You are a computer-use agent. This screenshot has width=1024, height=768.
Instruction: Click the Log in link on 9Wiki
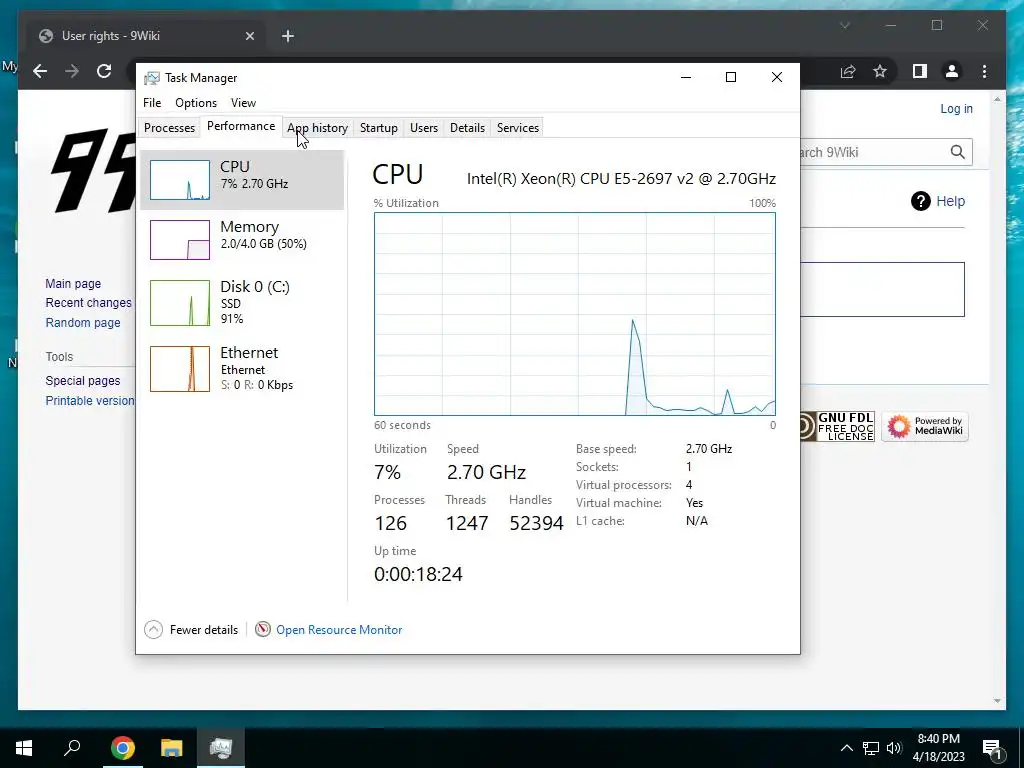(956, 108)
